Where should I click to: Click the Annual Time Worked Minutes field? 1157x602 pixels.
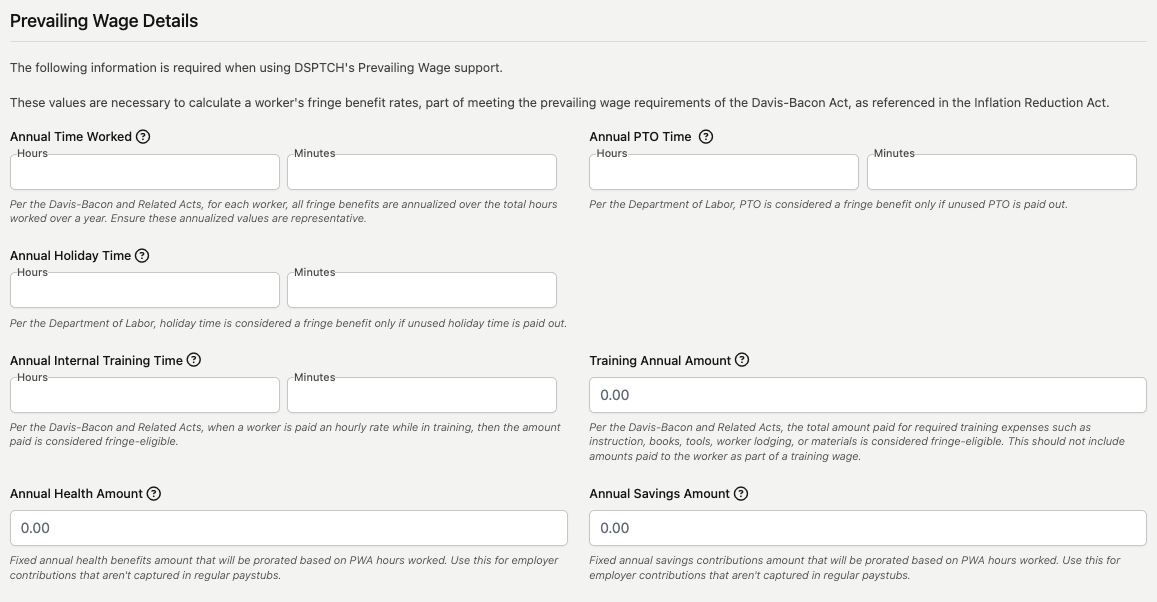point(421,173)
